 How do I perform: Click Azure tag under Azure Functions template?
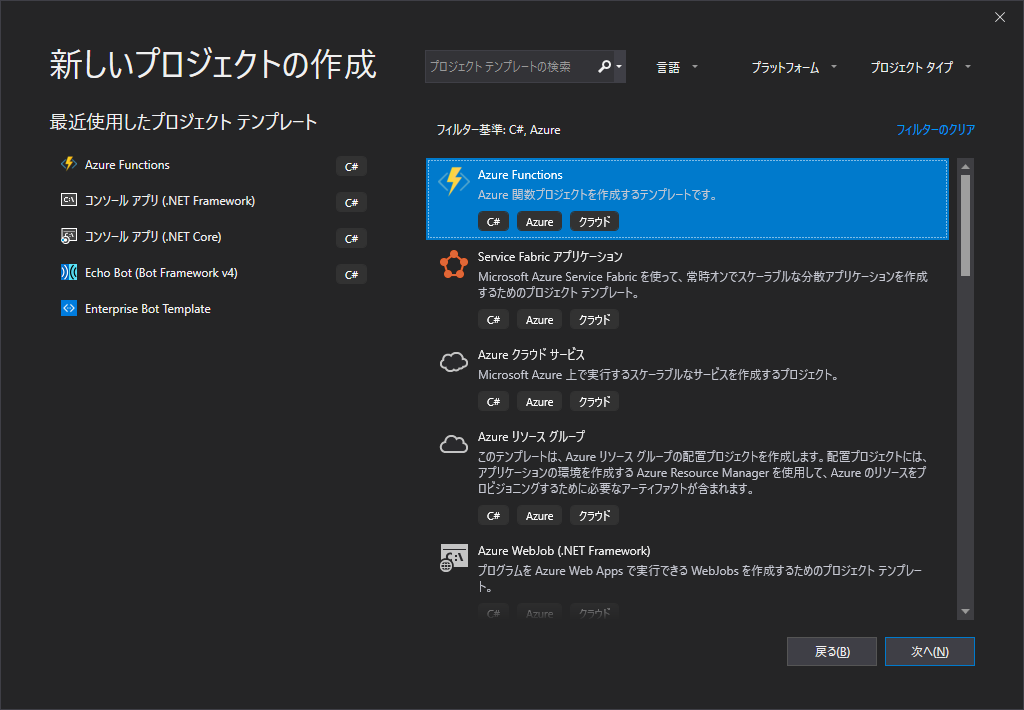tap(539, 221)
